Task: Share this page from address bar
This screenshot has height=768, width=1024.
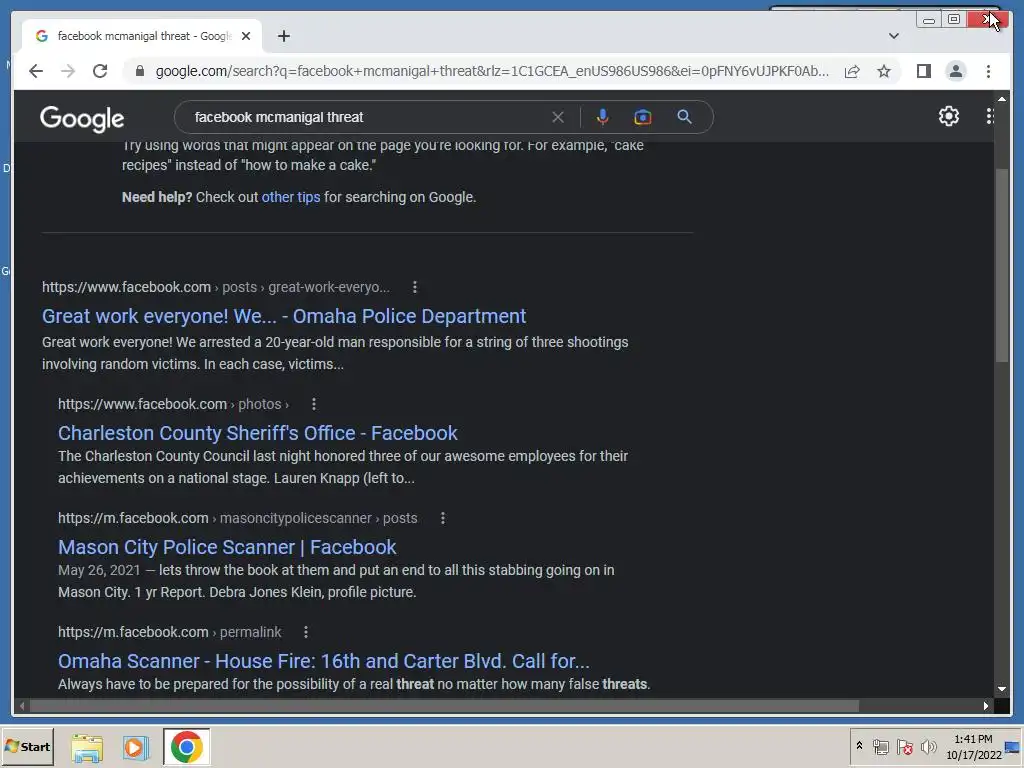Action: 852,71
